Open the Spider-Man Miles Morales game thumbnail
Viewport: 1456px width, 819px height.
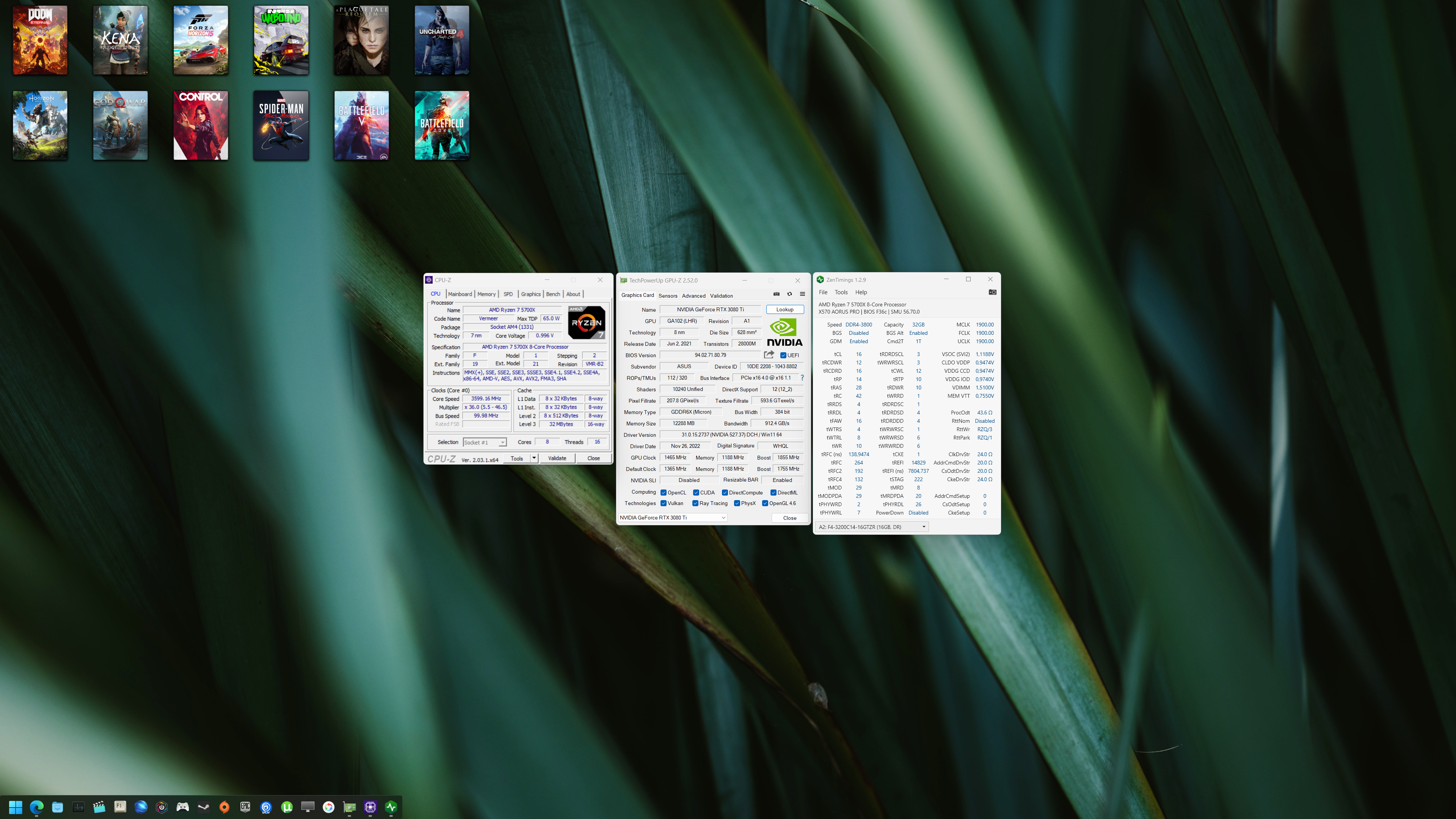point(281,126)
